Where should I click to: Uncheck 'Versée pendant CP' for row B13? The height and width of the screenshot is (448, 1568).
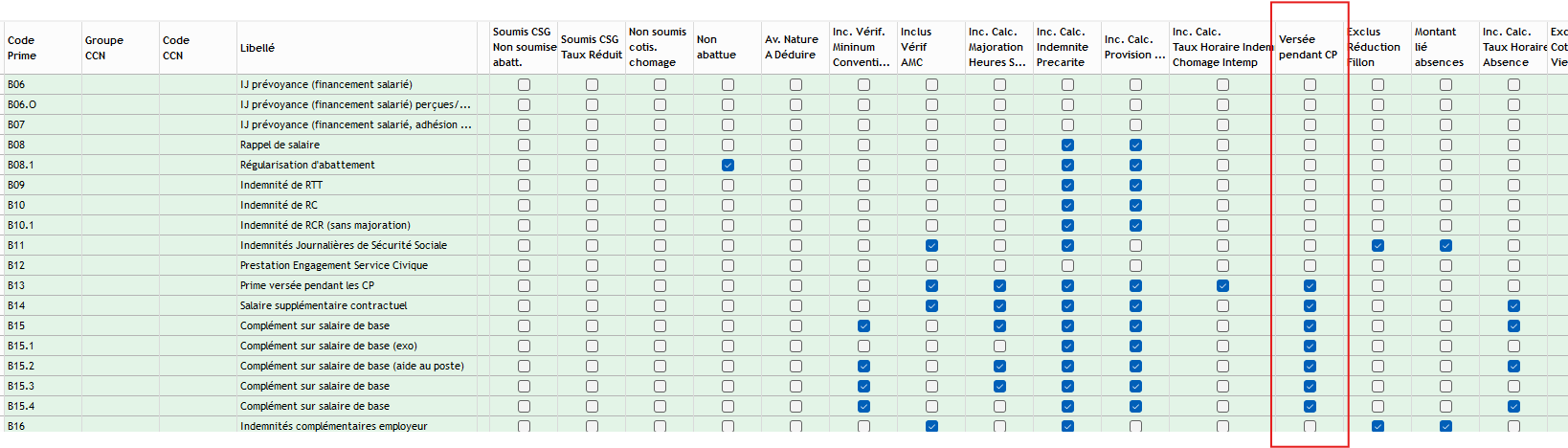click(1310, 285)
